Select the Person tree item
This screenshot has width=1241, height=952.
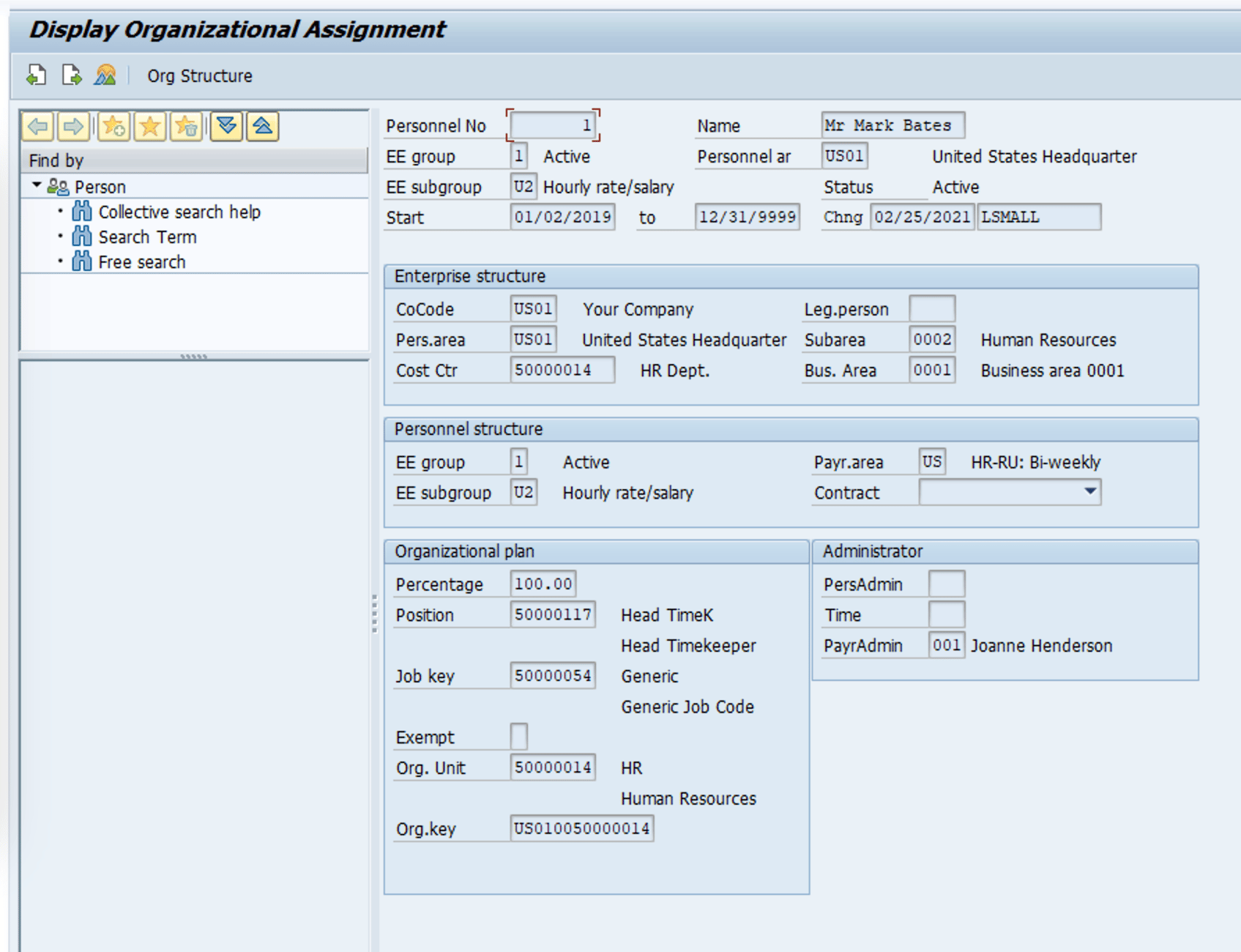point(100,186)
